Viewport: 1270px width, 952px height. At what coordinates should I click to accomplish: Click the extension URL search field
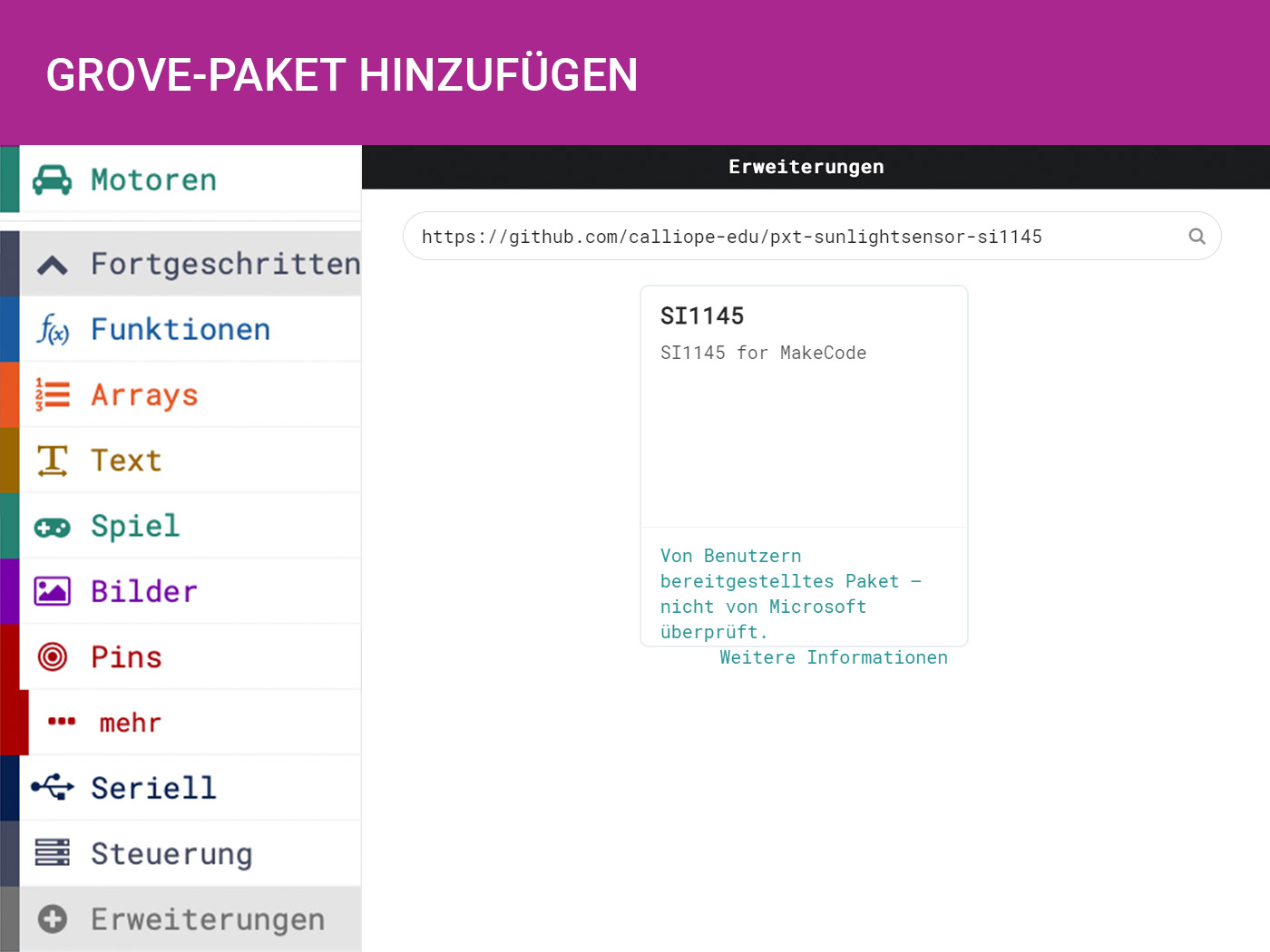(798, 237)
